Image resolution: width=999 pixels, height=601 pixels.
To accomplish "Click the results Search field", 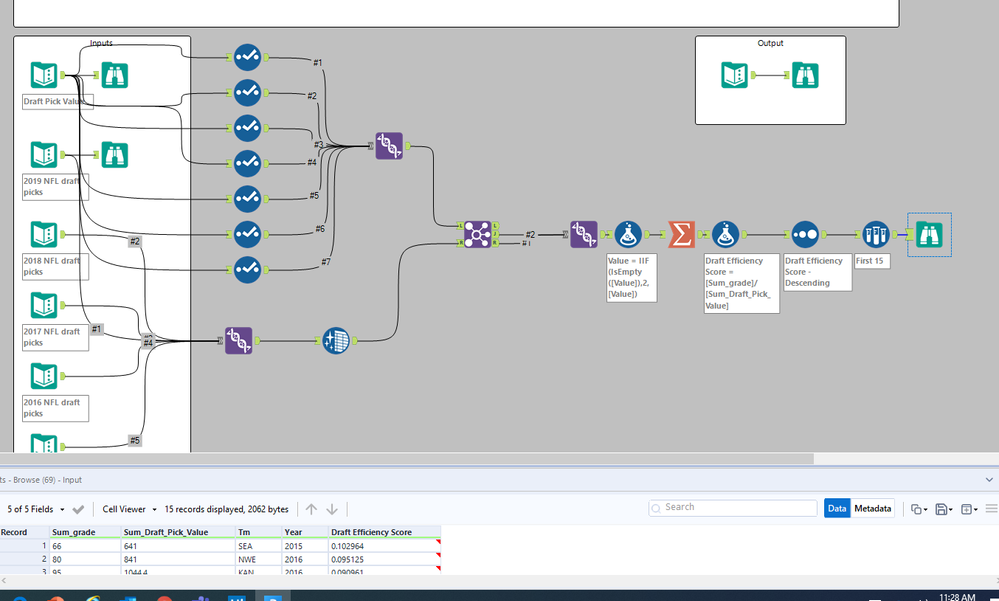I will [x=735, y=508].
